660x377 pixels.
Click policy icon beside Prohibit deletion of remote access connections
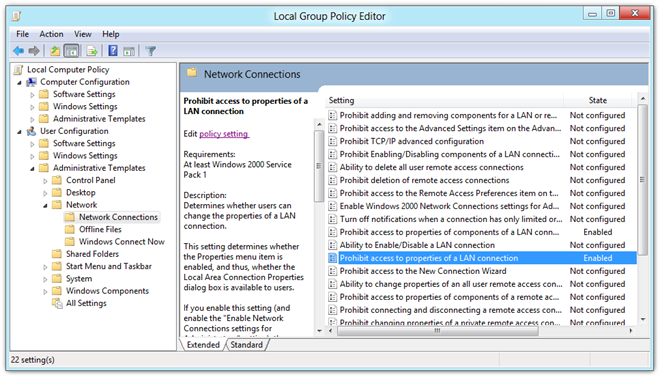333,181
